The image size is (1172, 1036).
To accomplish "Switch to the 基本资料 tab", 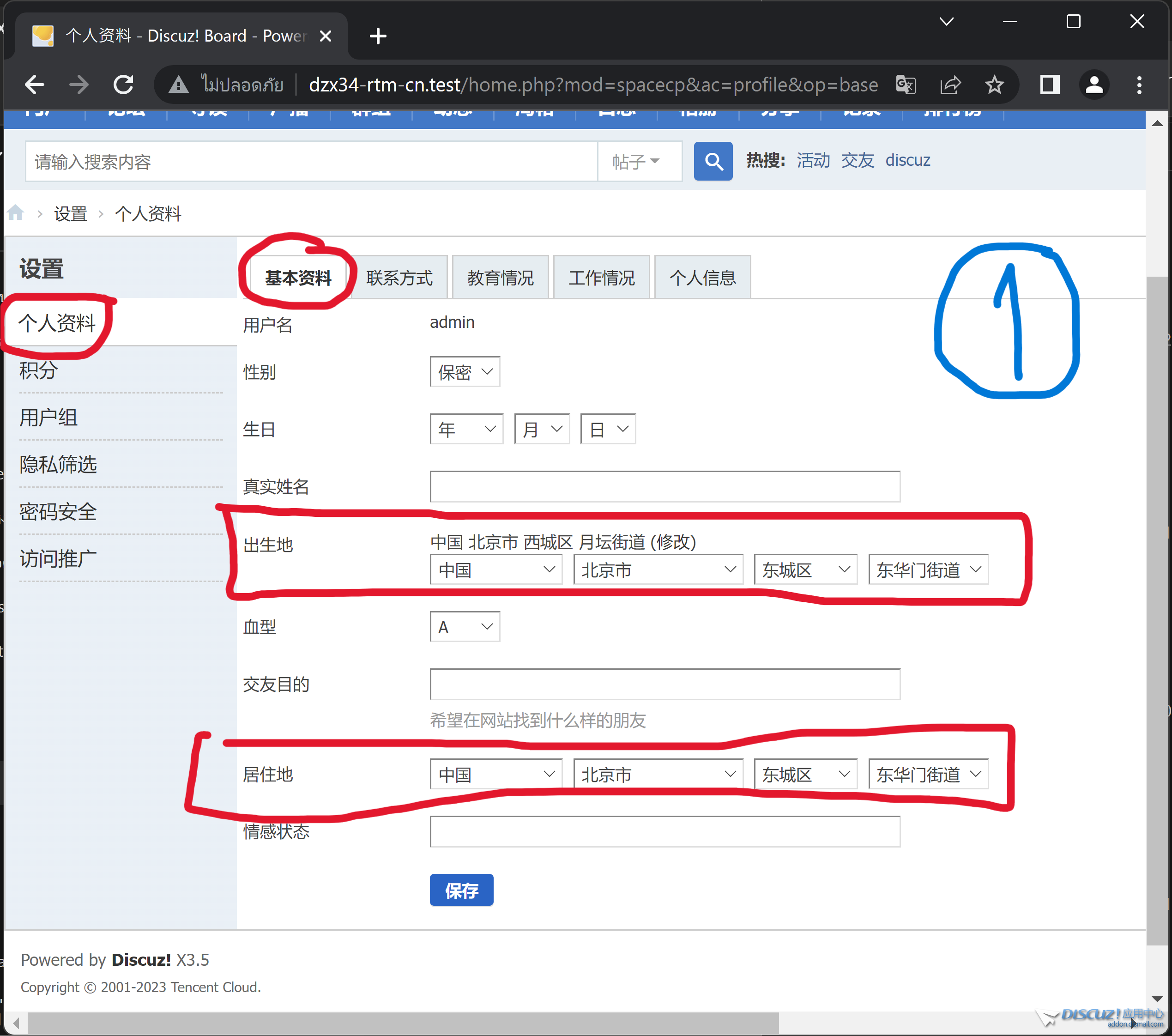I will pos(298,278).
